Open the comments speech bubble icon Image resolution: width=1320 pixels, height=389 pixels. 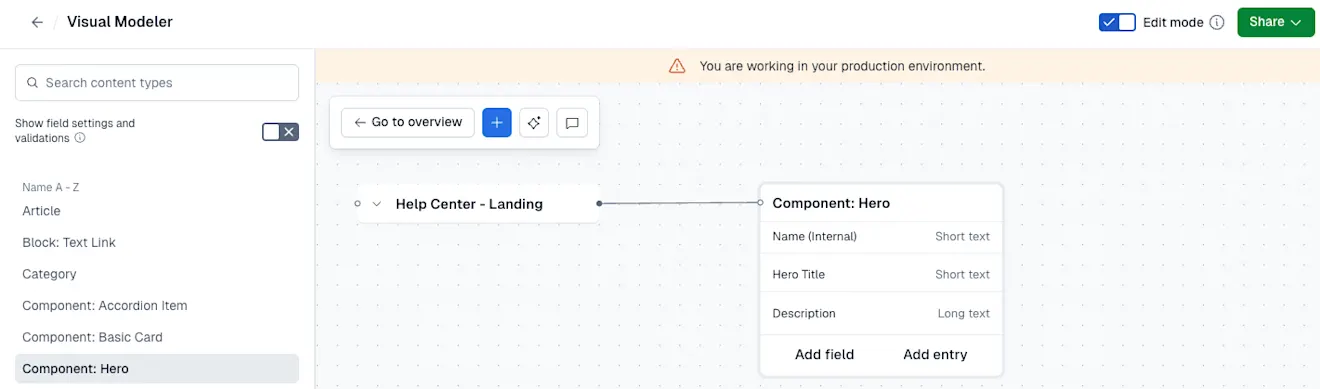(572, 122)
